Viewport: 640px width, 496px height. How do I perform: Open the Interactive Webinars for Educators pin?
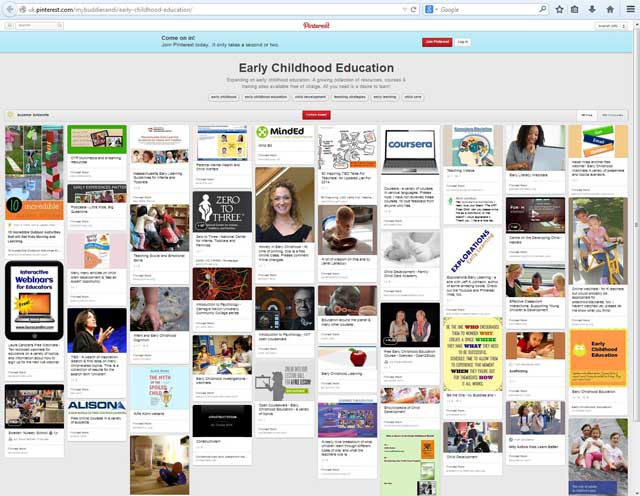pos(35,300)
